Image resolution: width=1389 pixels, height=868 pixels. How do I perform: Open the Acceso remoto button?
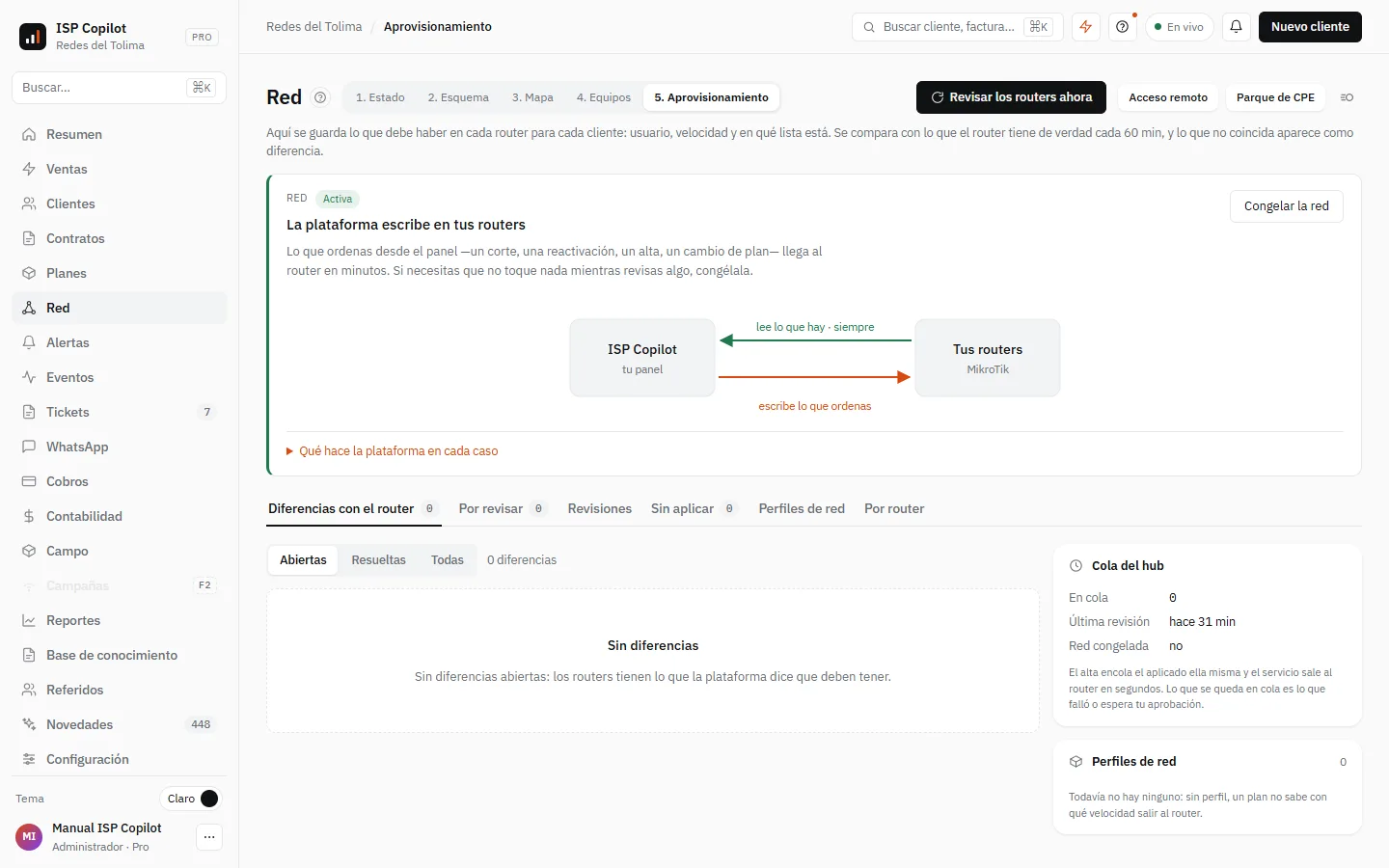coord(1168,97)
